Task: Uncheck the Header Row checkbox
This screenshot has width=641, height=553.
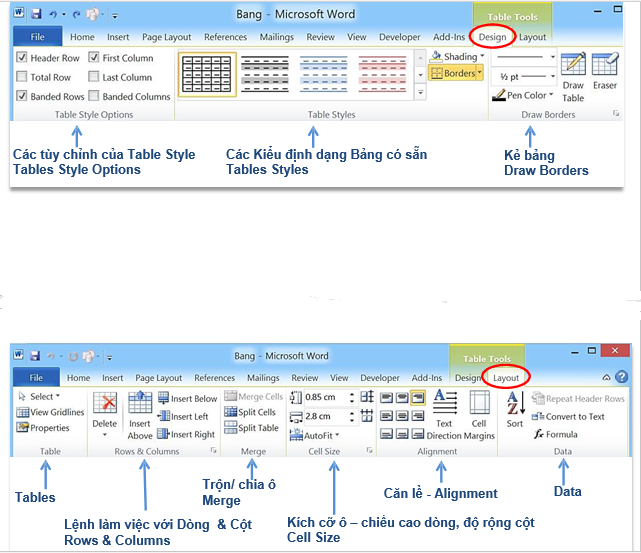Action: [23, 58]
